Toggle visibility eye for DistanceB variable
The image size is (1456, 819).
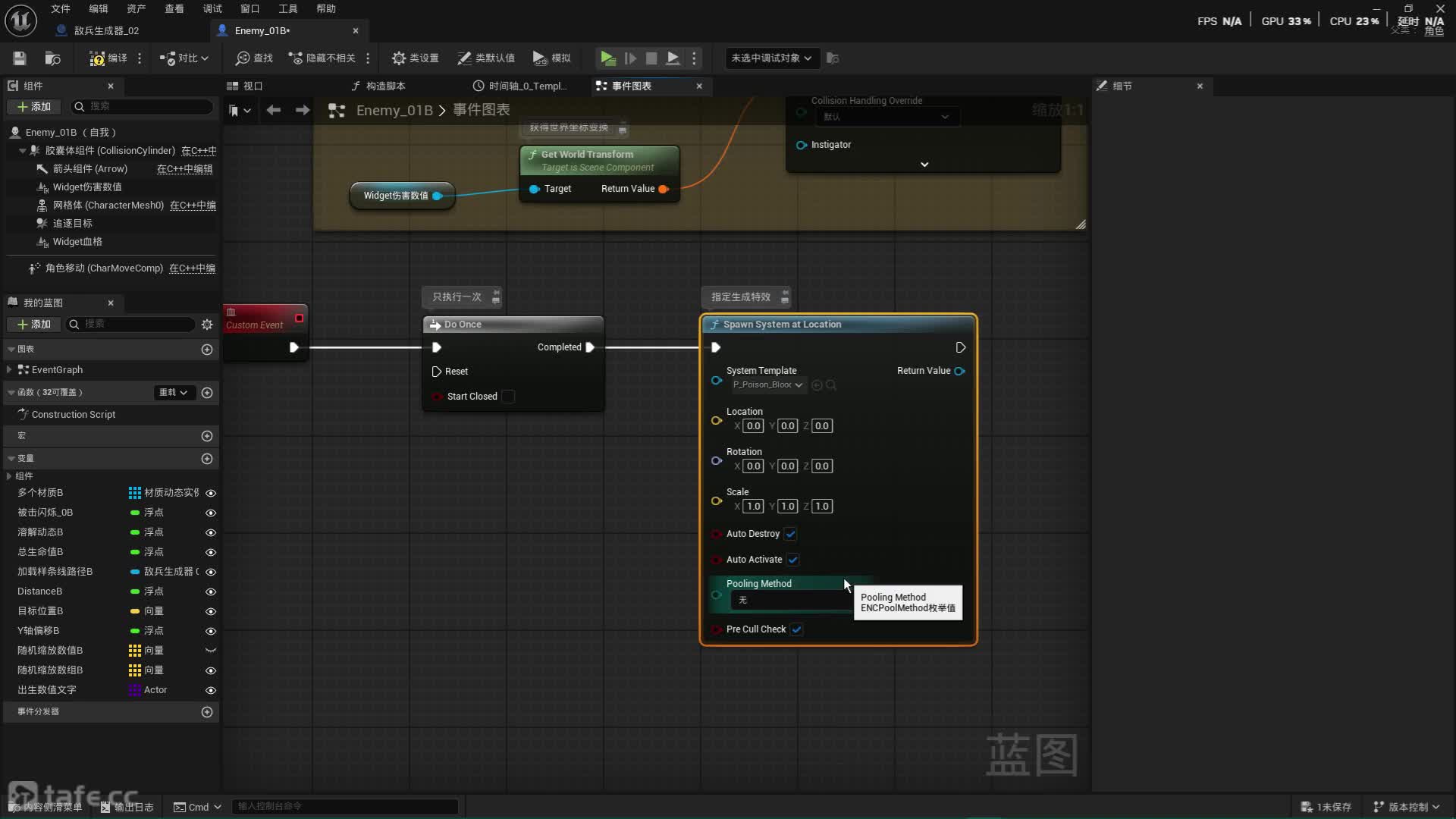(x=211, y=592)
